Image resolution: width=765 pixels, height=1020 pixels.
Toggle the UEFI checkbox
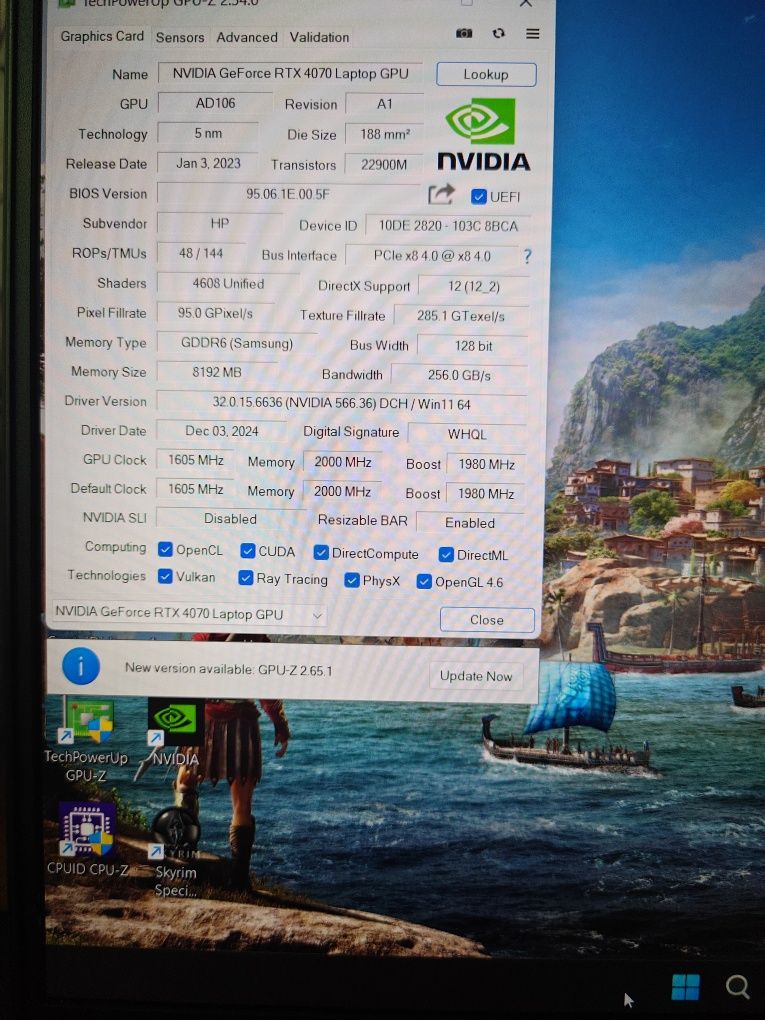[x=479, y=196]
